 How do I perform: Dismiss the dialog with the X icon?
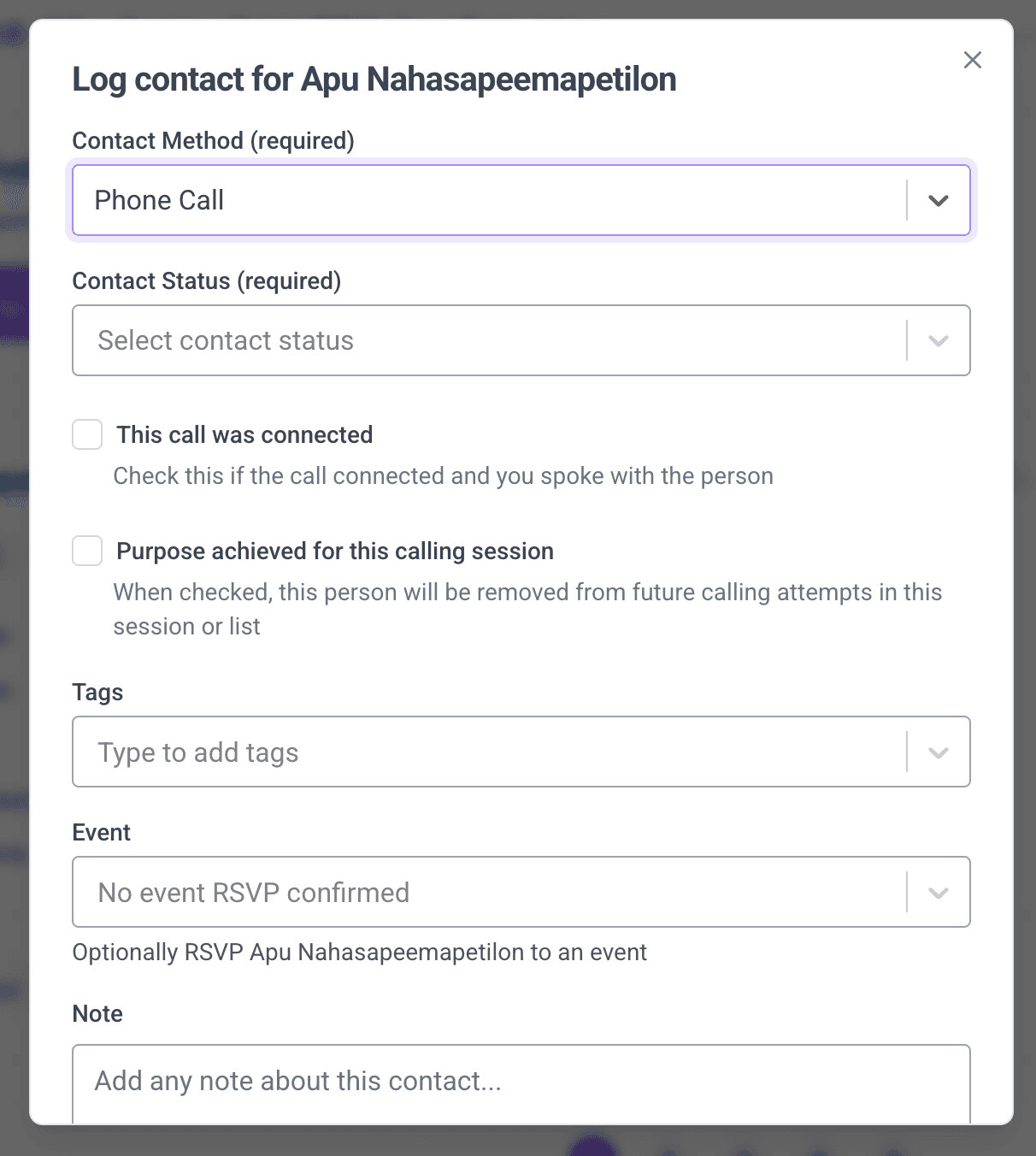(x=972, y=60)
